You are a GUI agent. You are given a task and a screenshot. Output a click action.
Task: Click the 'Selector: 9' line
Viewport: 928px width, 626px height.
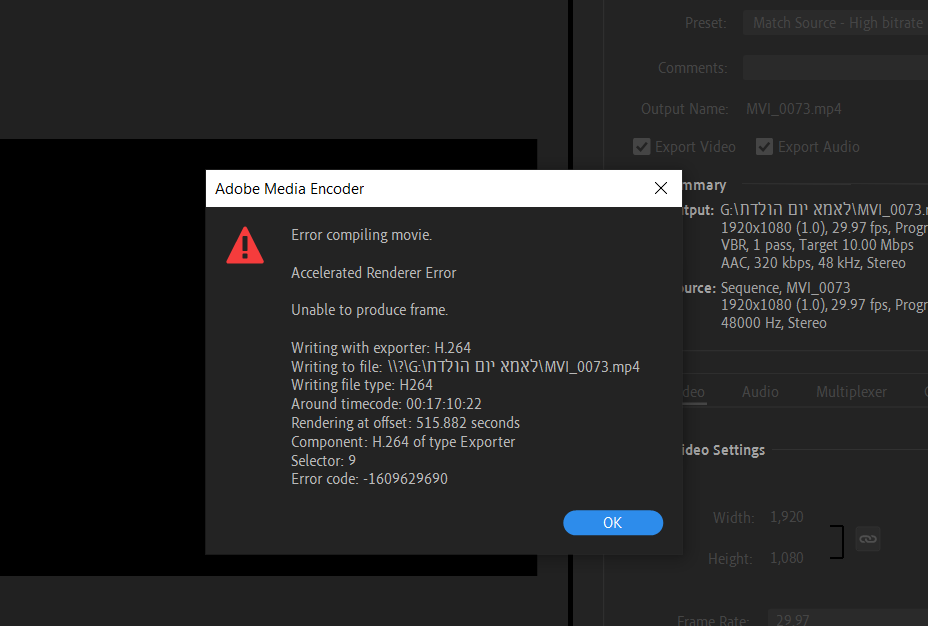coord(323,460)
